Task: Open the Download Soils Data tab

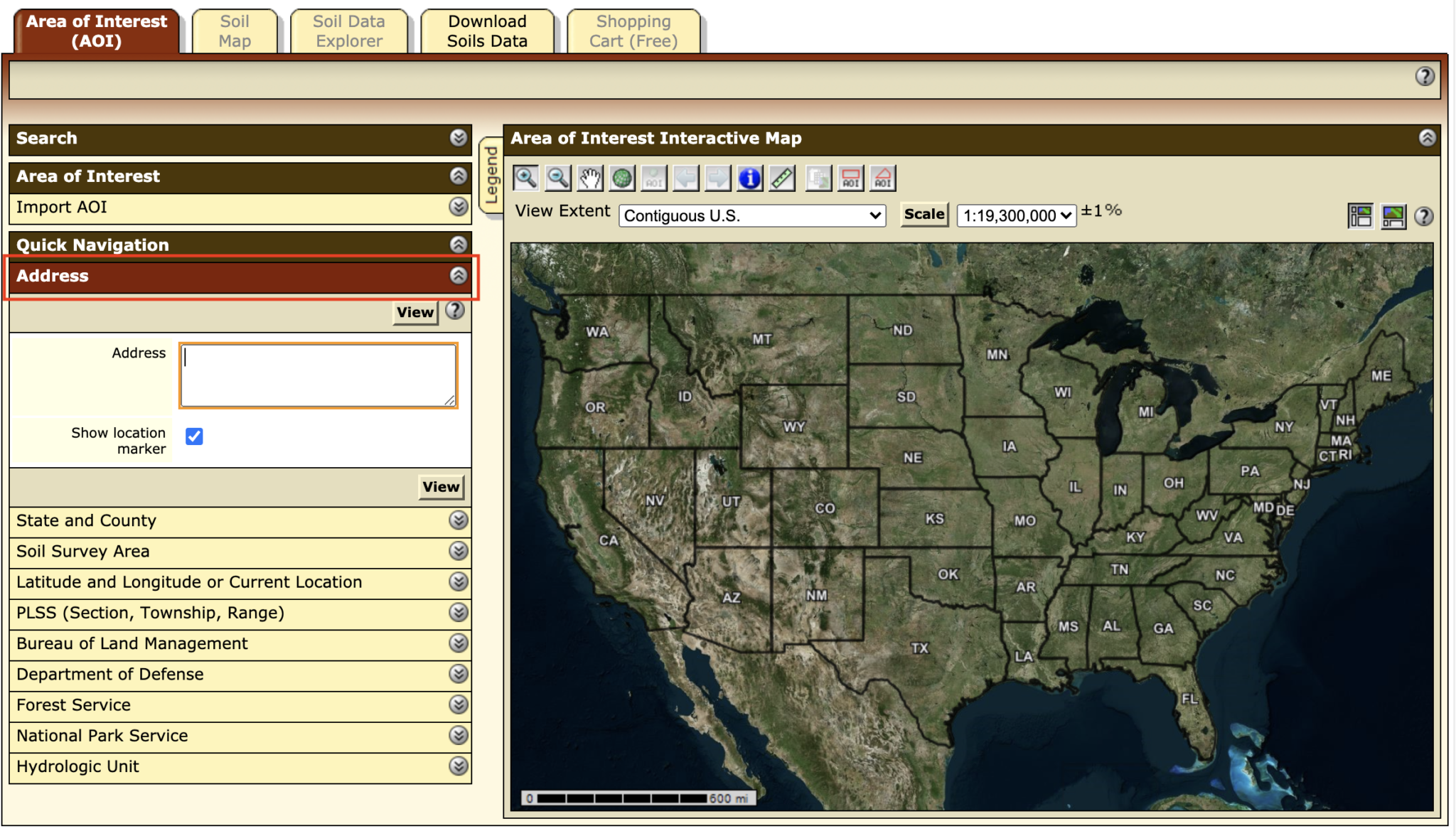Action: pos(487,31)
